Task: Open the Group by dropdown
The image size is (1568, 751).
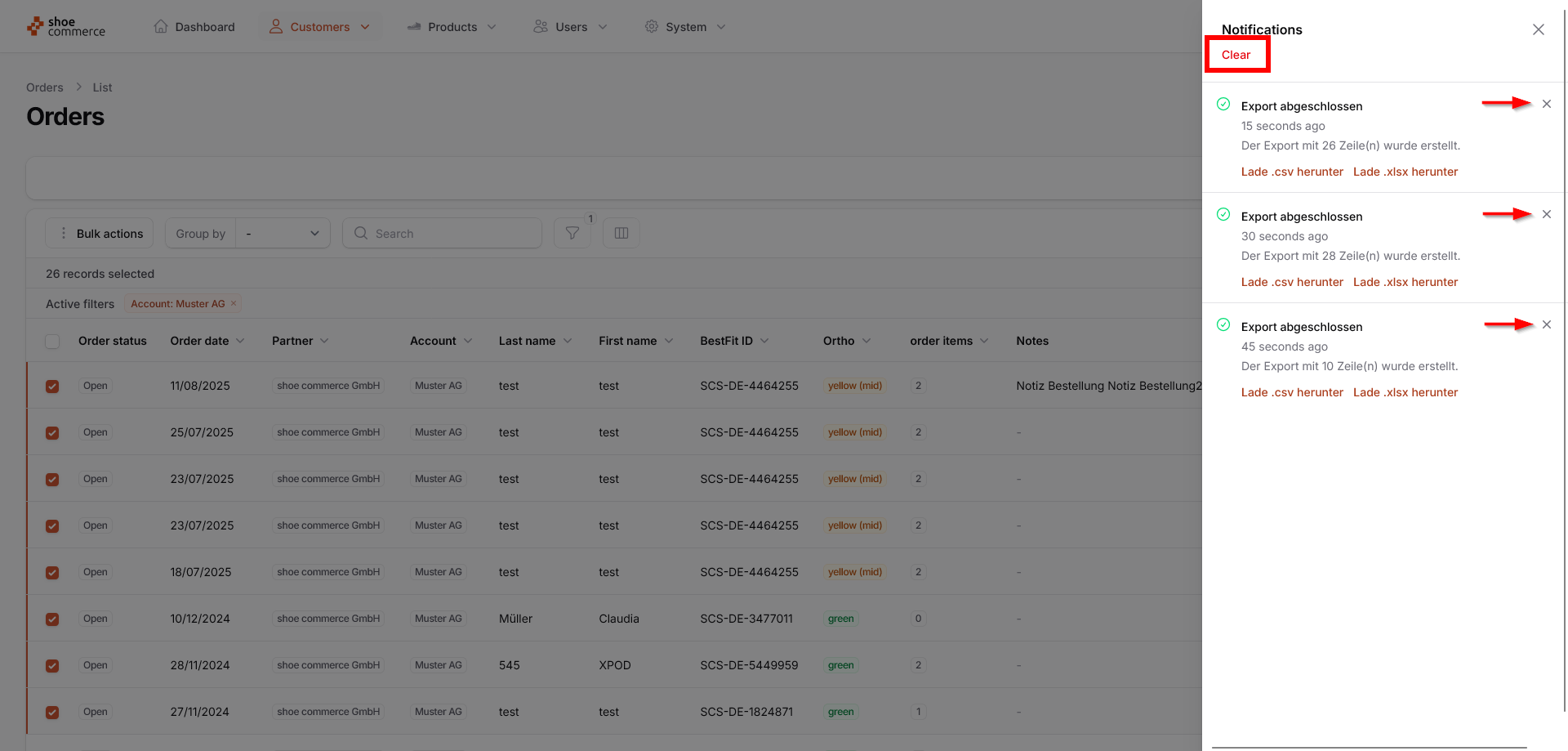Action: (x=283, y=234)
